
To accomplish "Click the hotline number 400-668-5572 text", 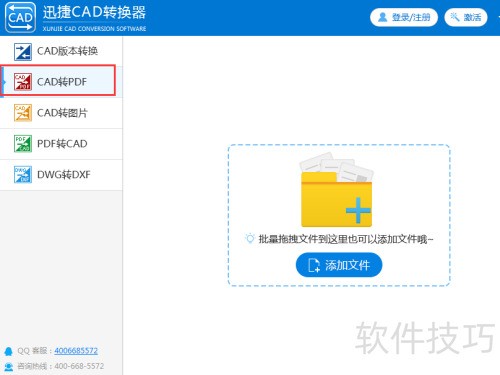I will 79,366.
